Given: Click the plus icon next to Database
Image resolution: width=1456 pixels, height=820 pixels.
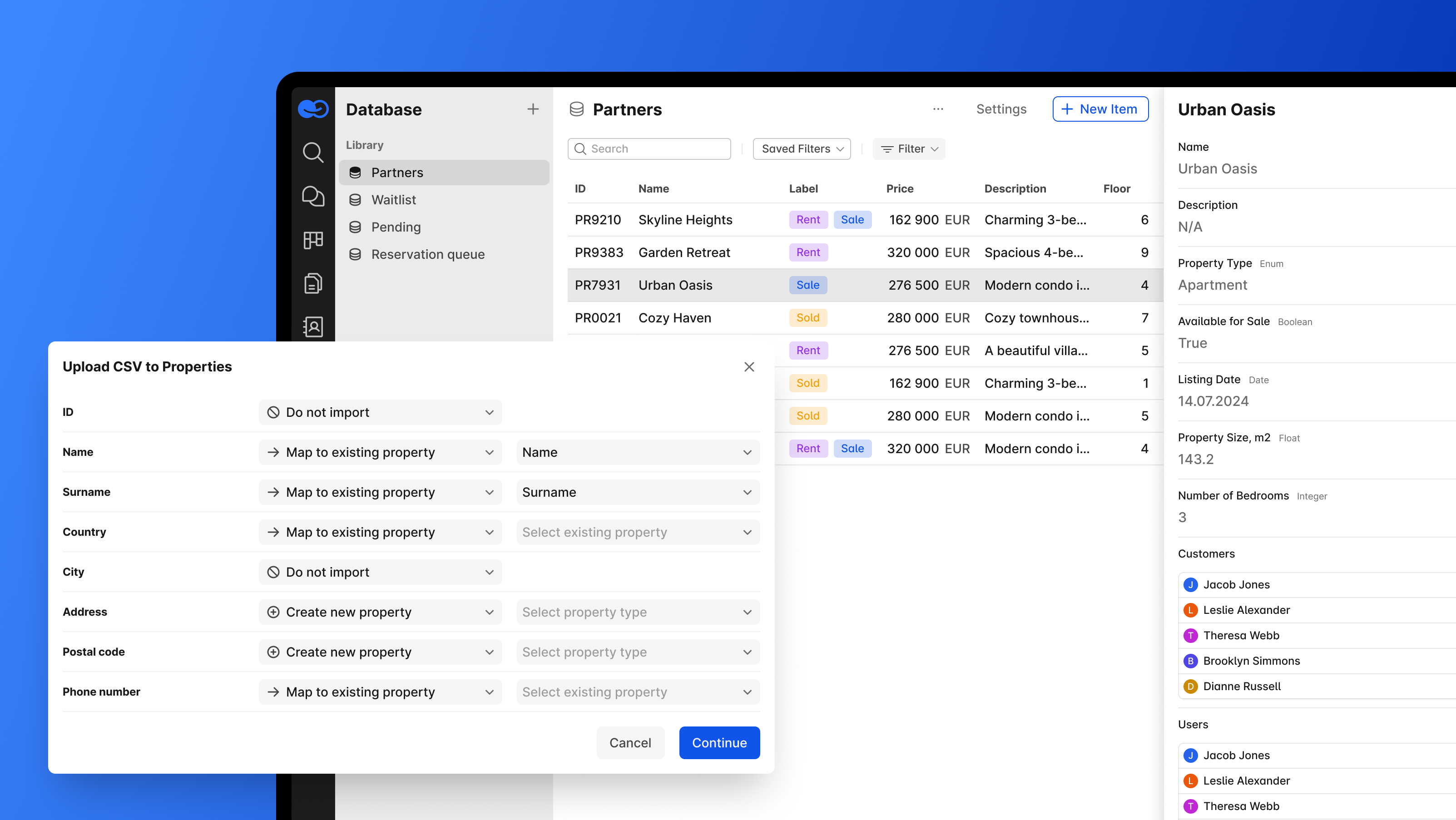Looking at the screenshot, I should 532,109.
